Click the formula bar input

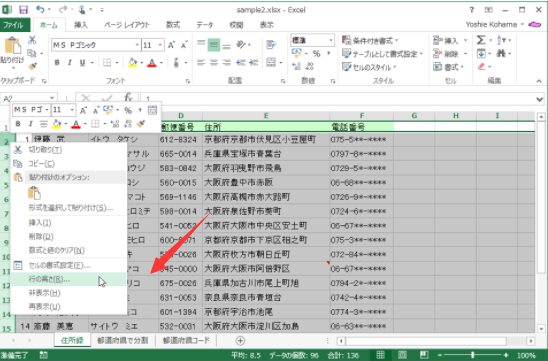337,98
